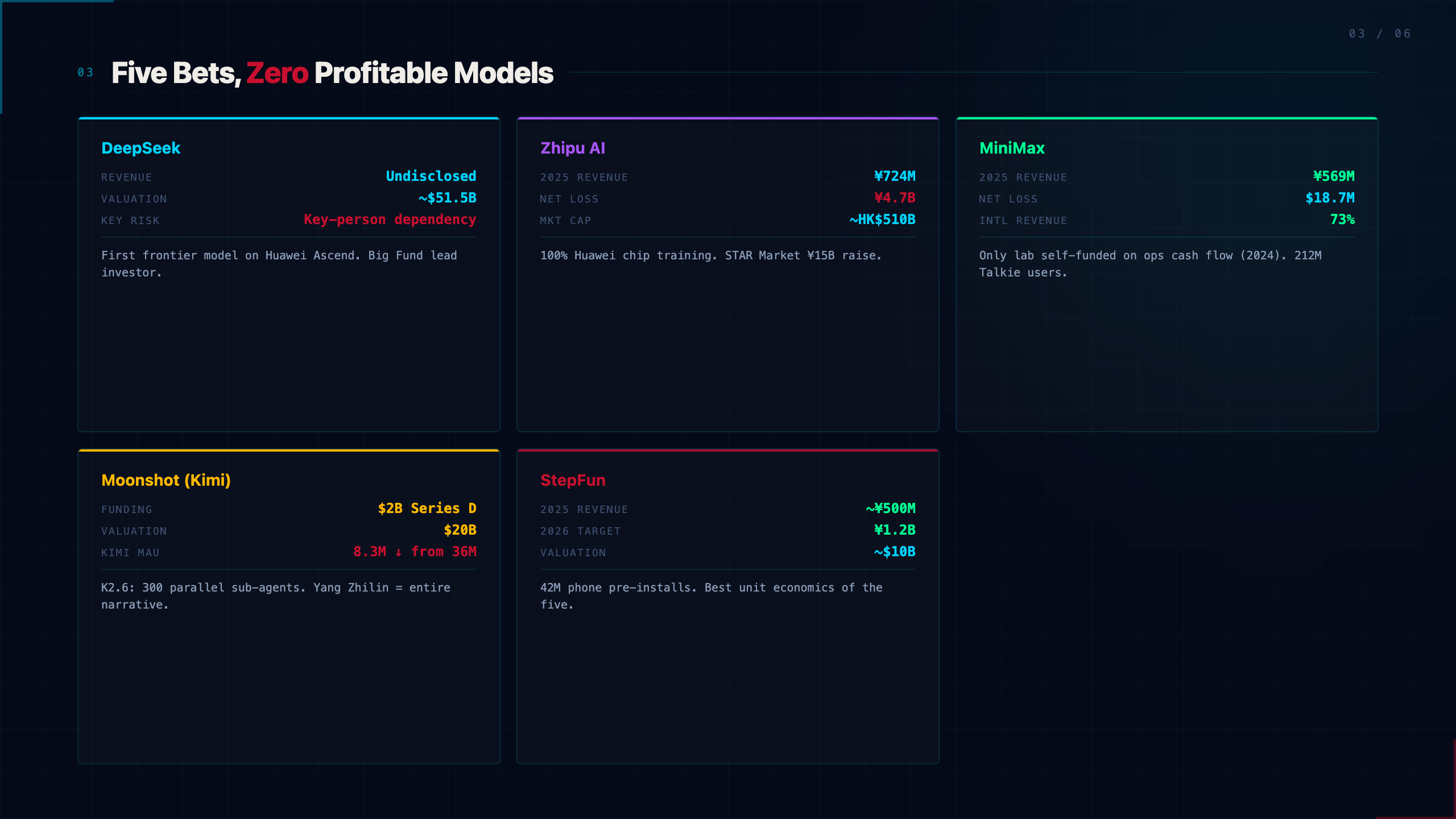Open the MiniMax card title
This screenshot has width=1456, height=819.
pos(1012,148)
